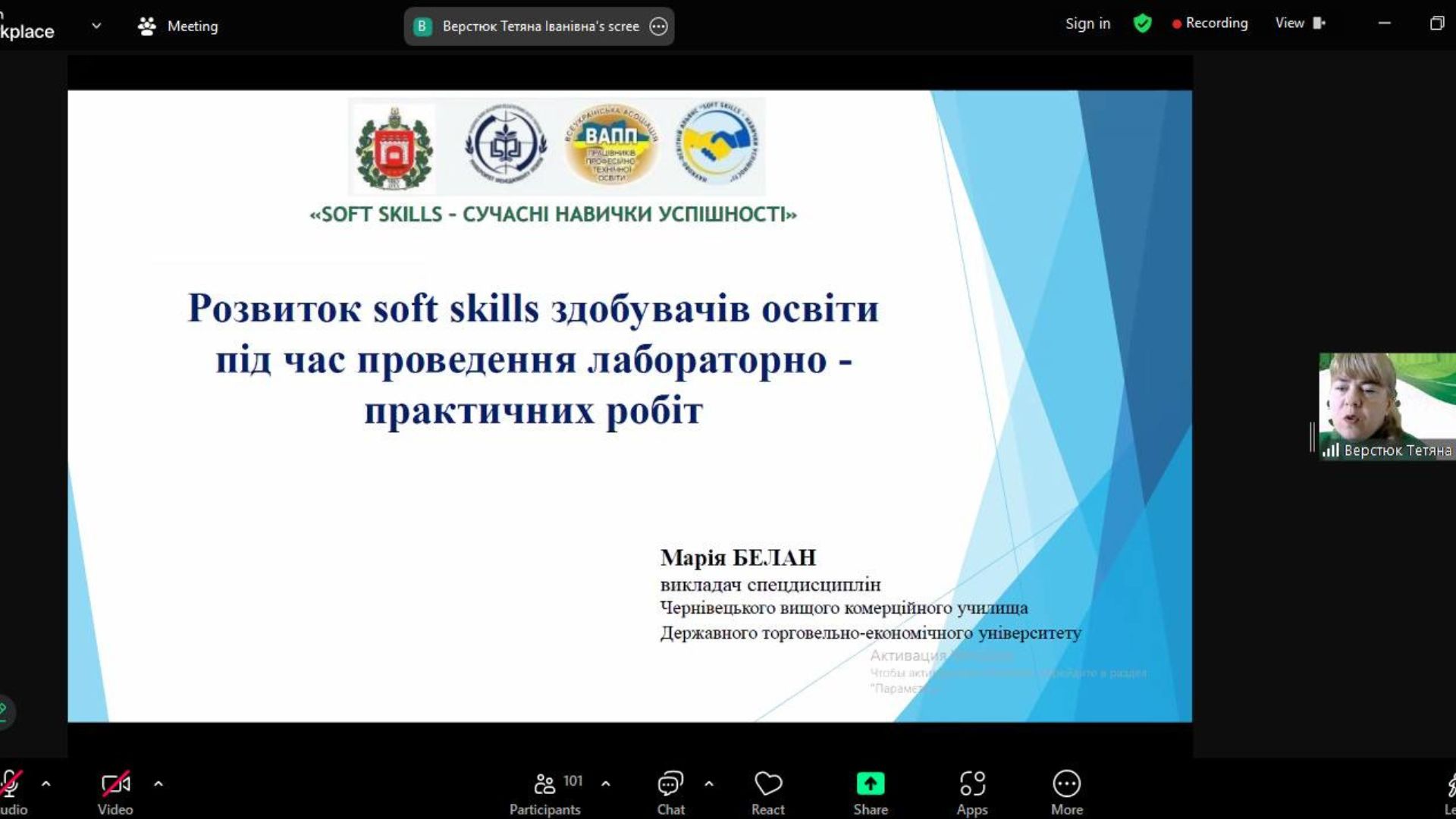Click the ellipsis on shared screen banner
This screenshot has width=1456, height=819.
point(658,27)
